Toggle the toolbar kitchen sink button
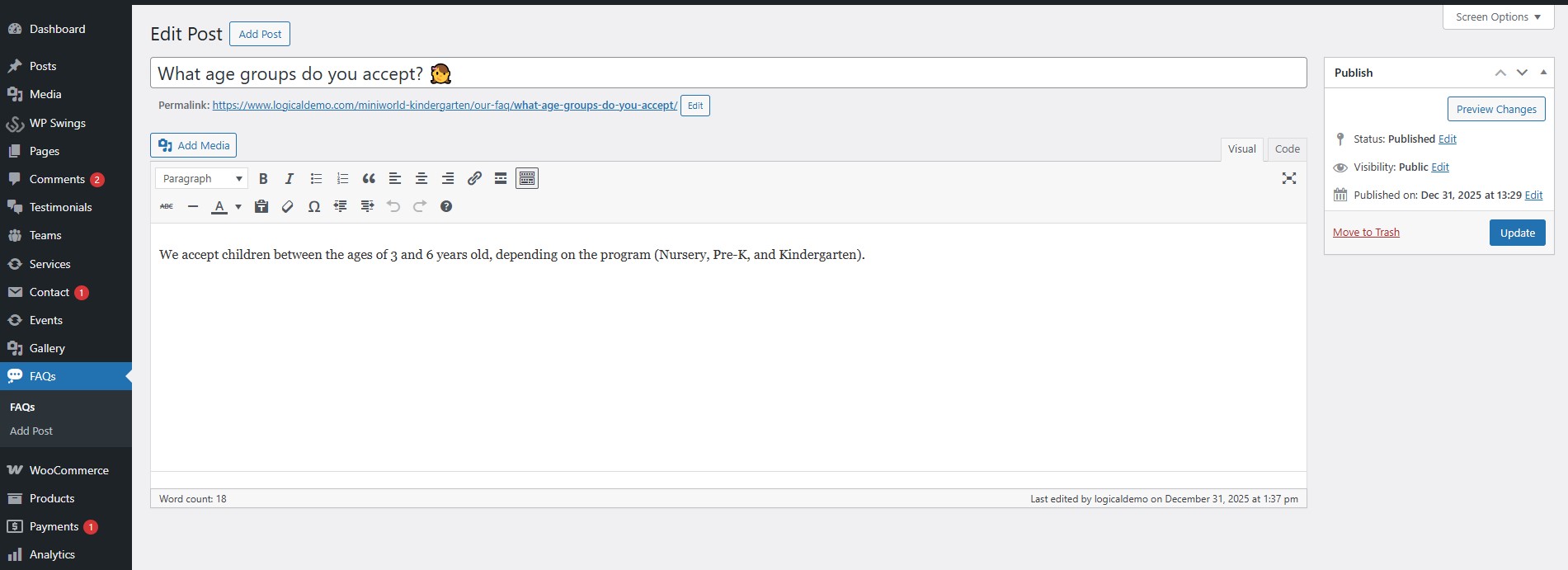Screen dimensions: 1568x570 [x=527, y=178]
